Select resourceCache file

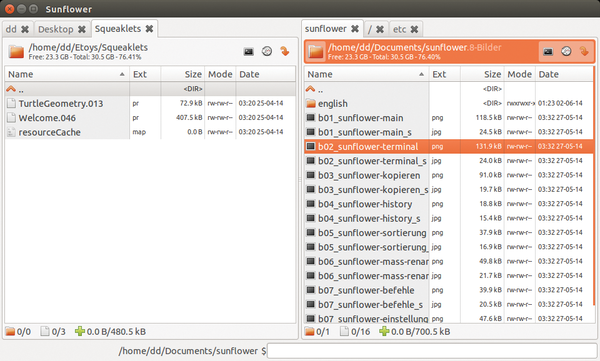[x=150, y=132]
